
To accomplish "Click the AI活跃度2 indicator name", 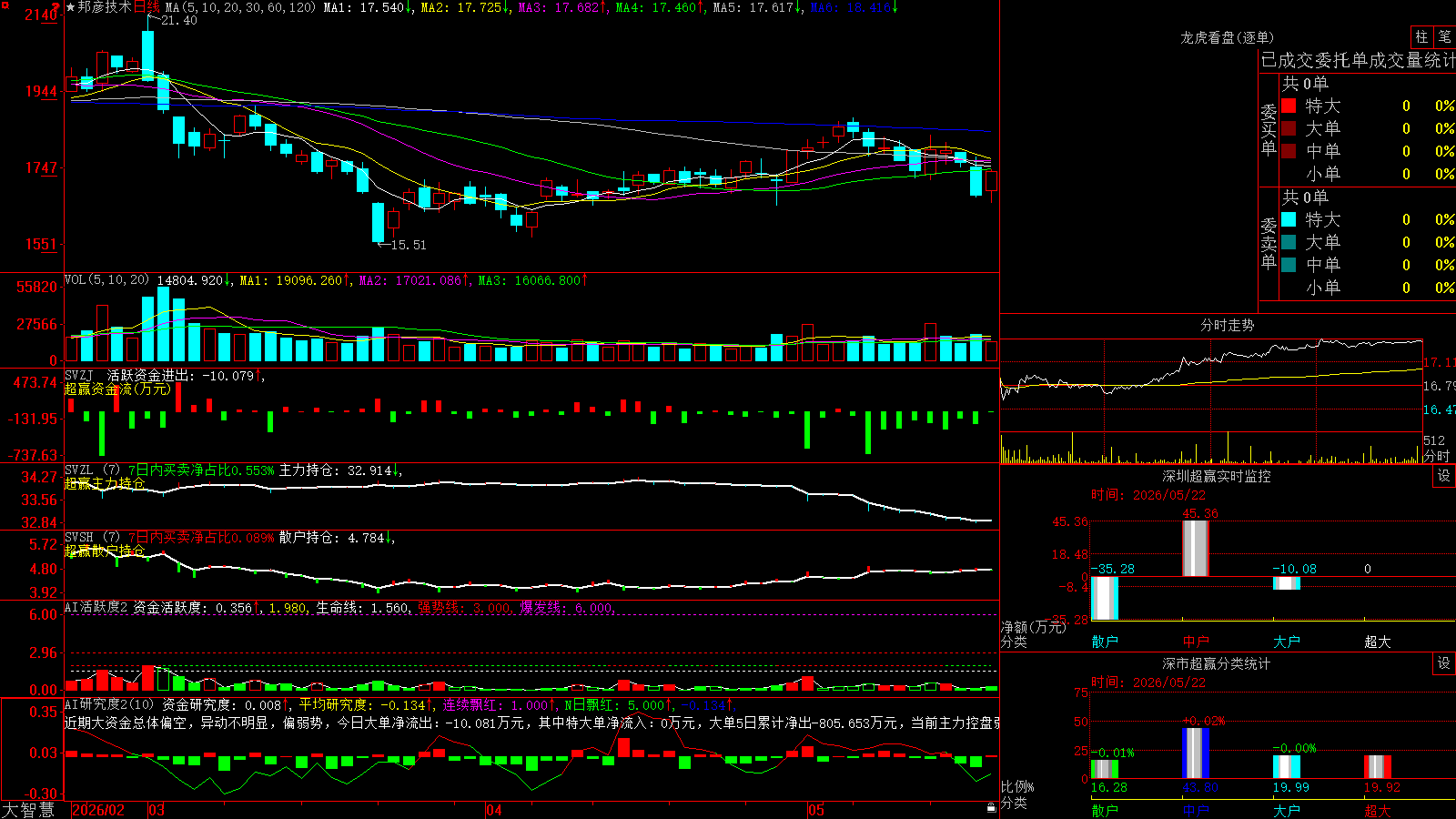I will 96,607.
